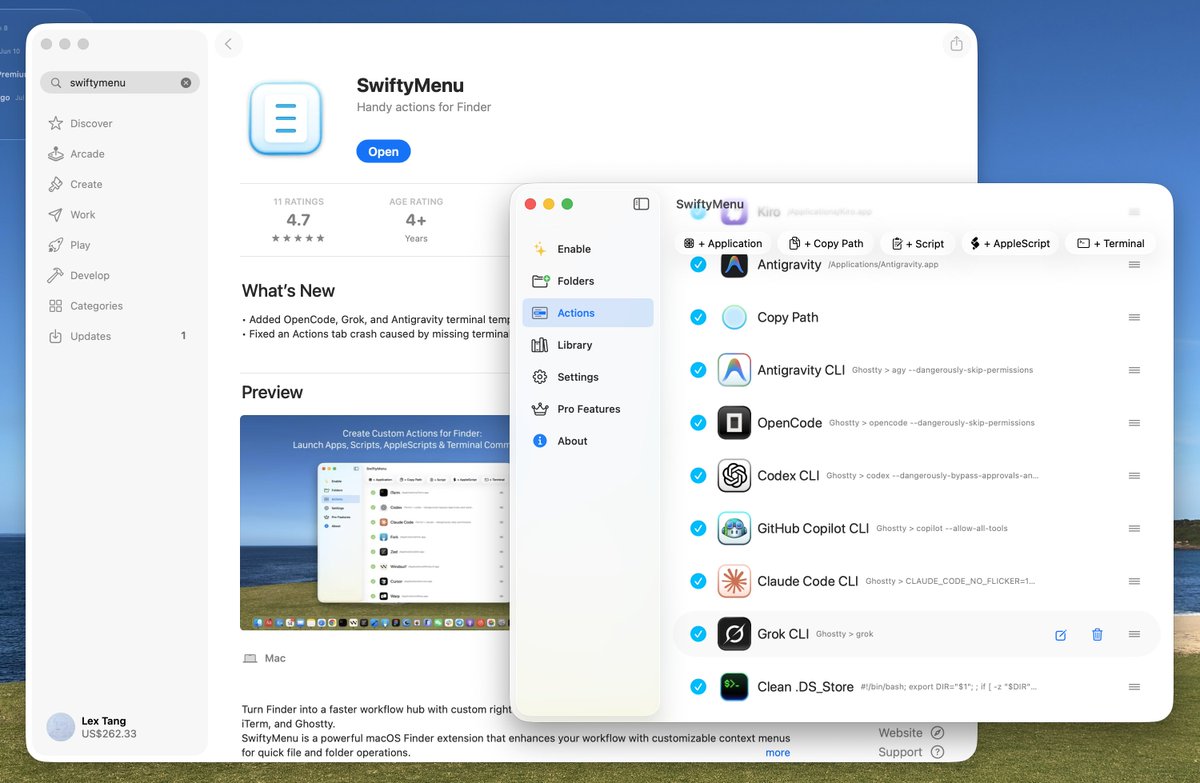Uncheck the Copy Path action

click(698, 317)
